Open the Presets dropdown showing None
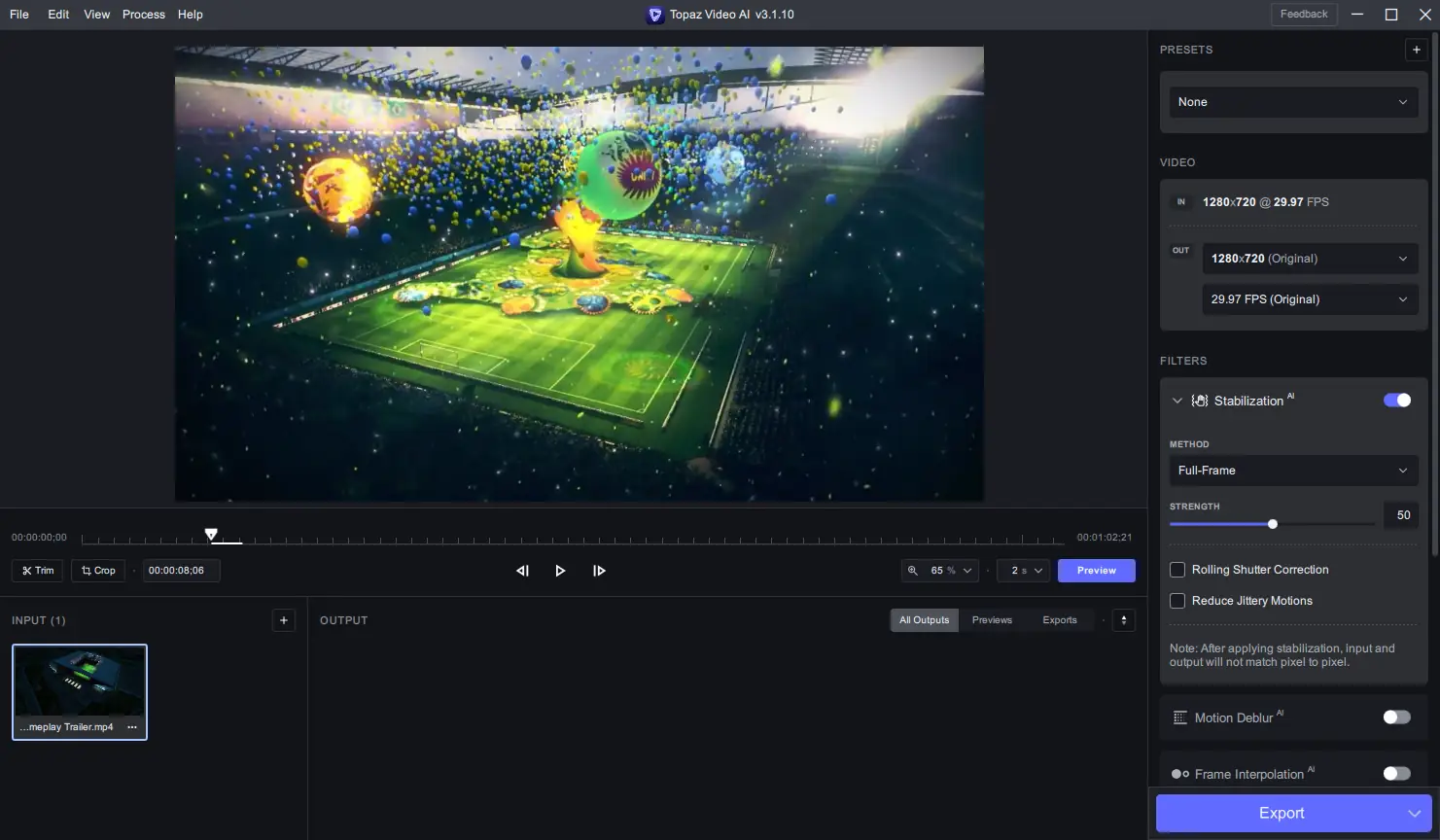The image size is (1440, 840). [x=1293, y=102]
